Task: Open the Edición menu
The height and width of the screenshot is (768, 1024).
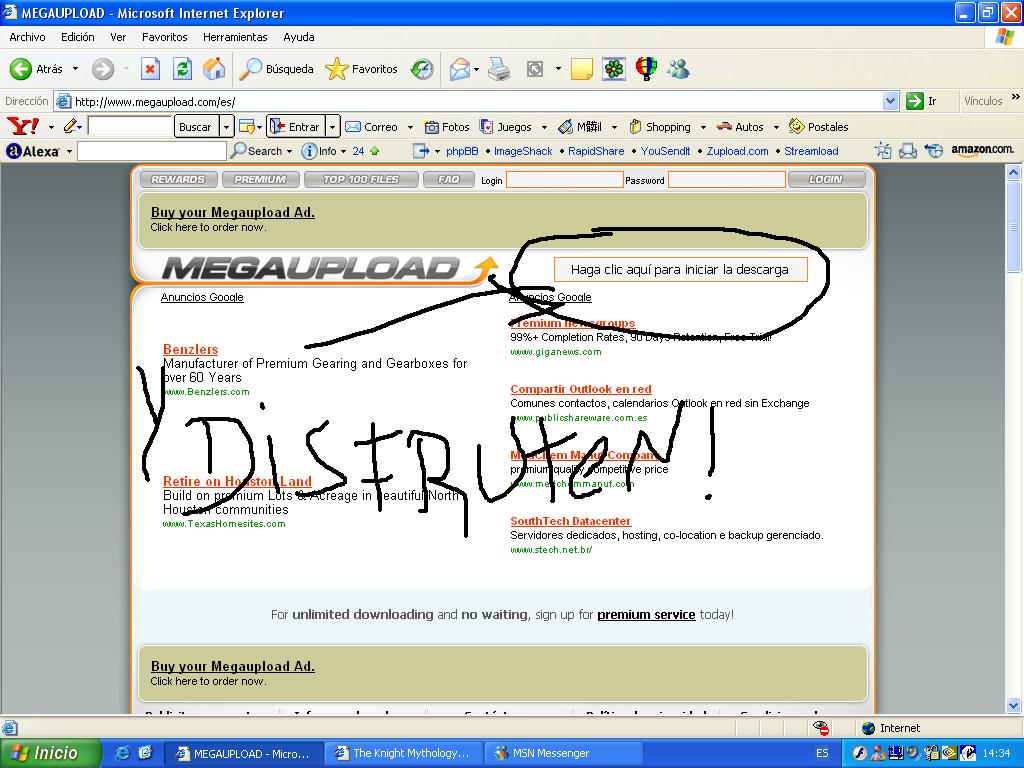Action: (x=78, y=37)
